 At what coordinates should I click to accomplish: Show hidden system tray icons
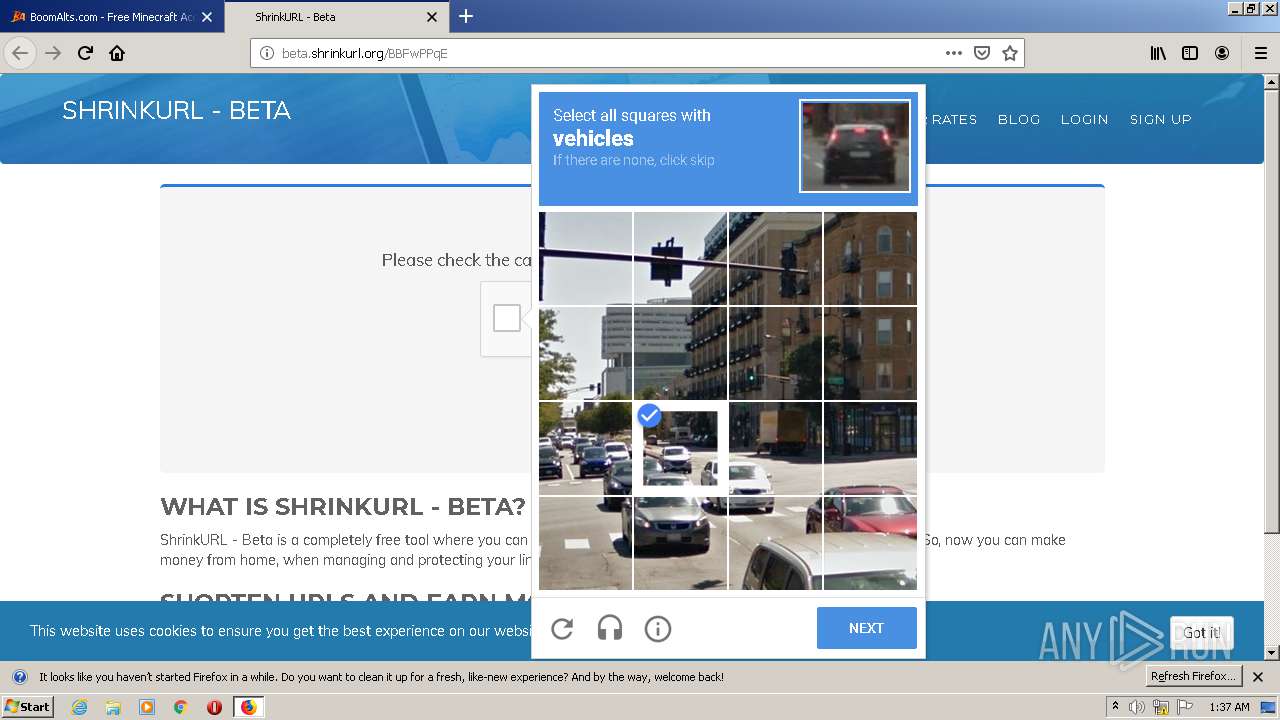[x=1115, y=707]
